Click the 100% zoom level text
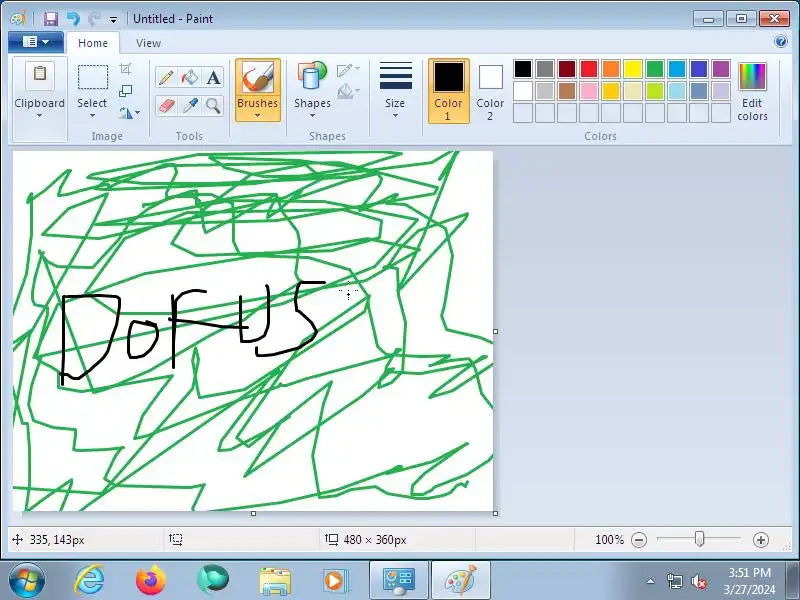The width and height of the screenshot is (800, 600). pyautogui.click(x=609, y=540)
